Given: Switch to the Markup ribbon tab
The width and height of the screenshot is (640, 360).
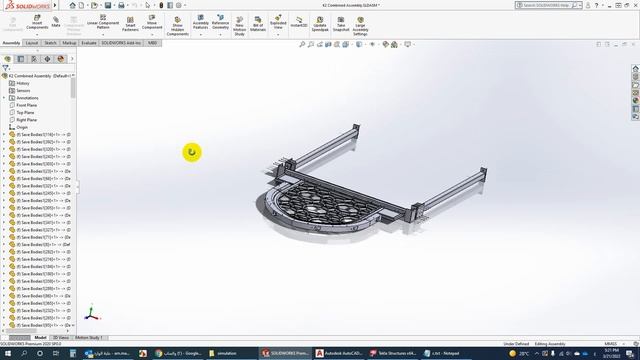Looking at the screenshot, I should [69, 43].
